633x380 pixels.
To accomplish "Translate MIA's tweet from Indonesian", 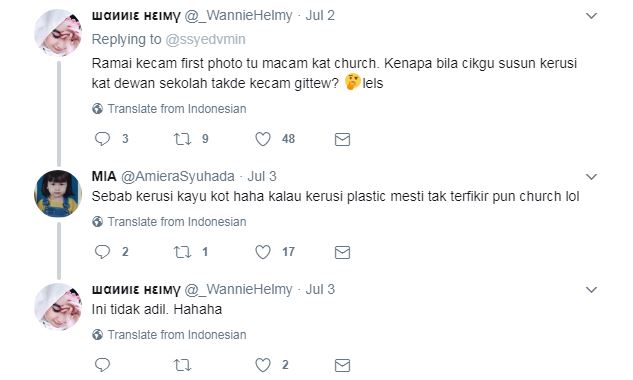I will (x=169, y=222).
